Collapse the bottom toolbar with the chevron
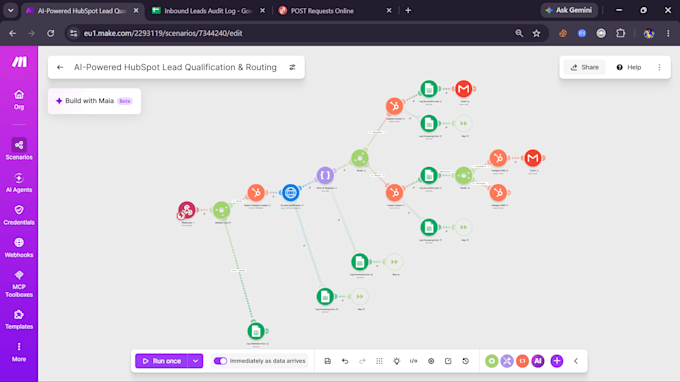 point(576,361)
